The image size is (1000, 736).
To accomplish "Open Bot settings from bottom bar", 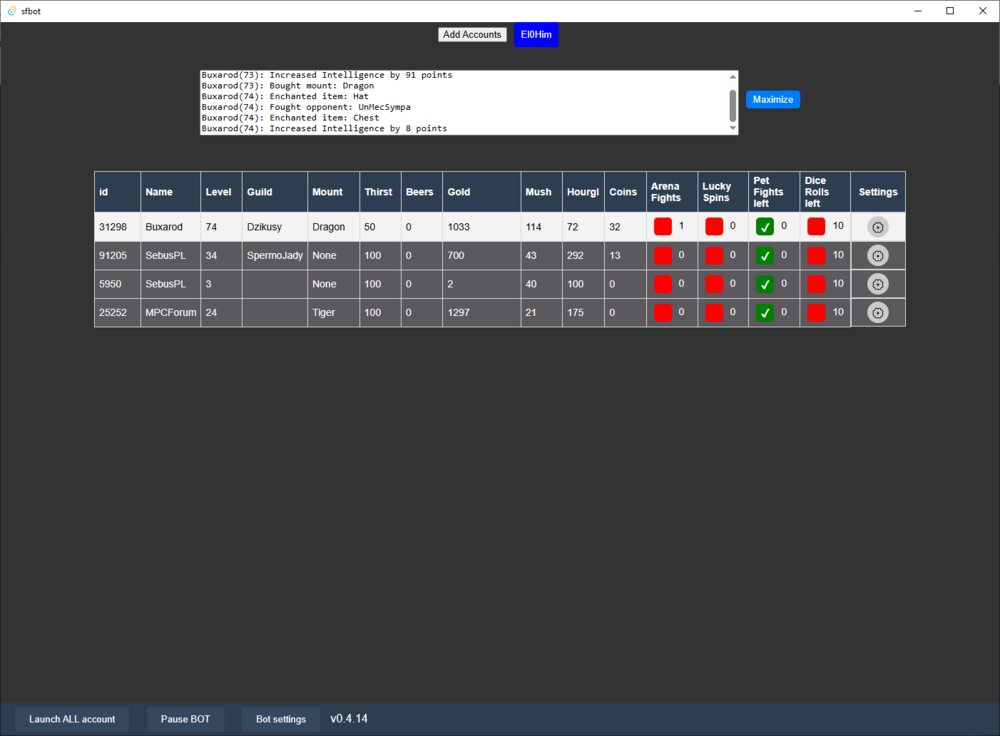I will [281, 719].
